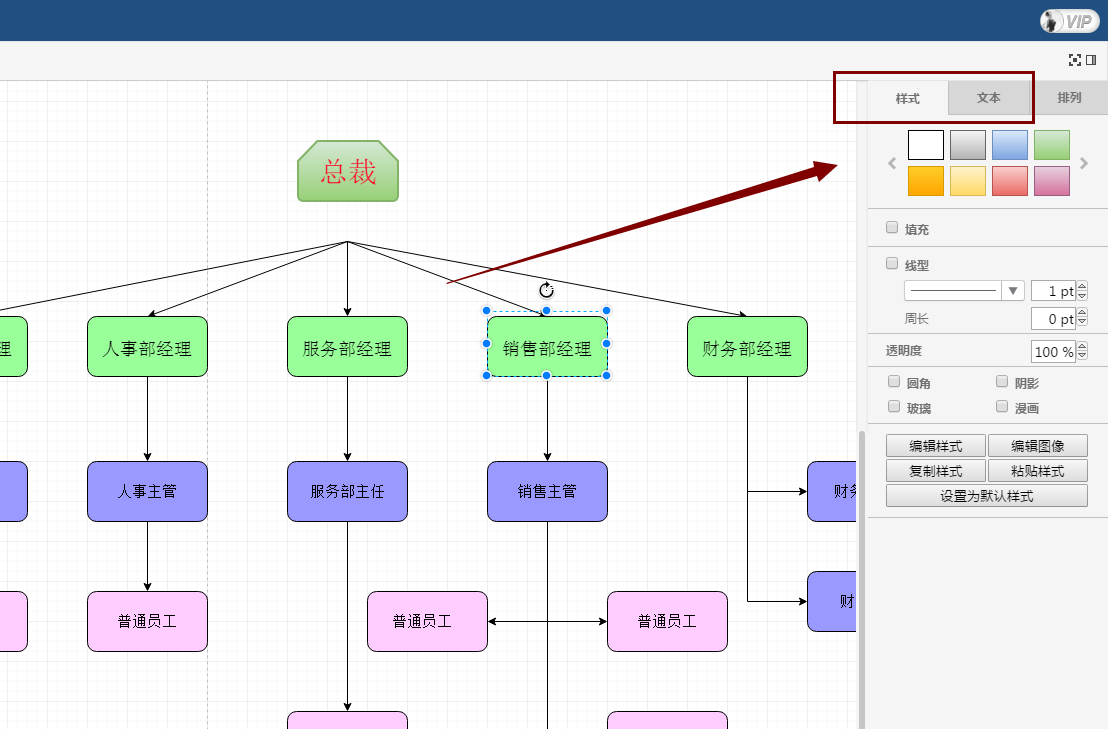Select the orange style swatch
1108x729 pixels.
[x=926, y=181]
